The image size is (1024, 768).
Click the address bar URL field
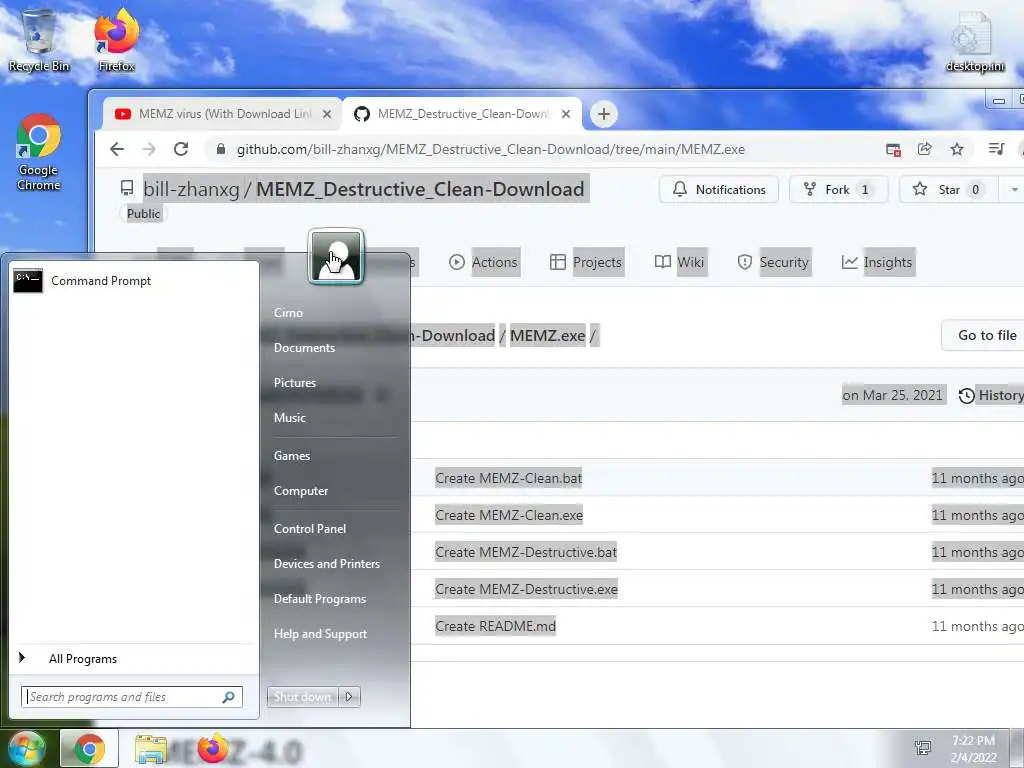tap(490, 150)
